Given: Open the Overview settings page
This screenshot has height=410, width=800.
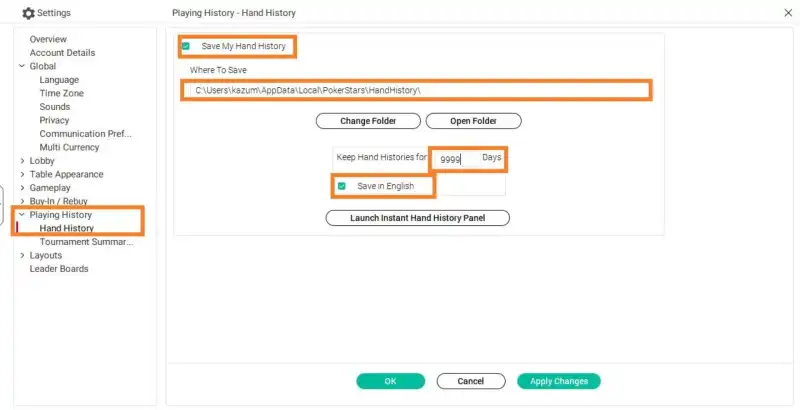Looking at the screenshot, I should [x=48, y=39].
